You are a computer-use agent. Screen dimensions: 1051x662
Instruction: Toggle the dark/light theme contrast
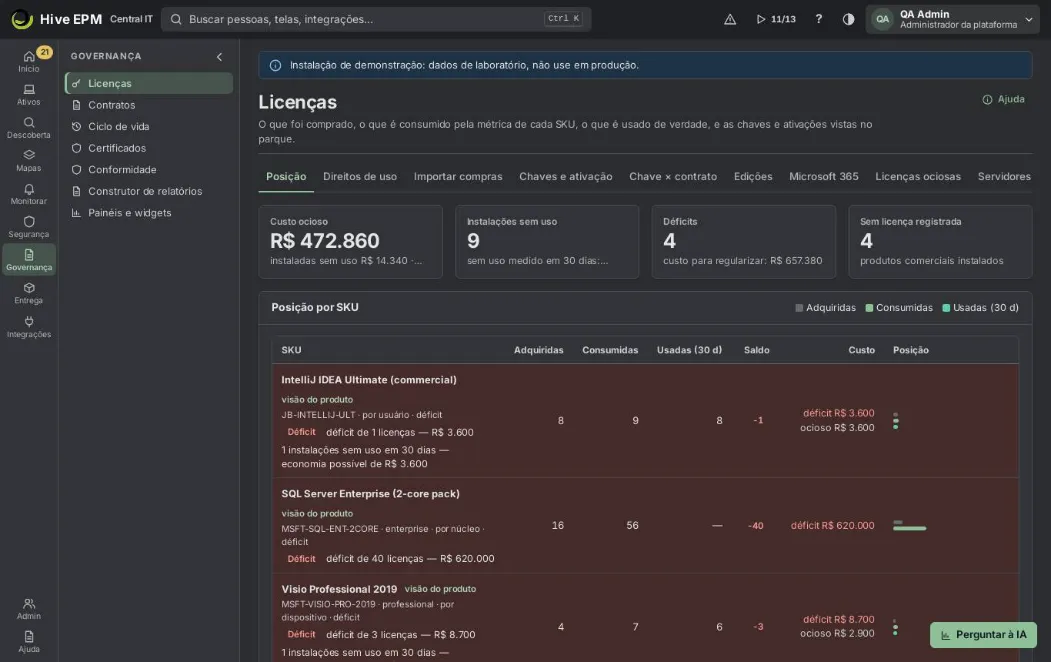click(848, 19)
